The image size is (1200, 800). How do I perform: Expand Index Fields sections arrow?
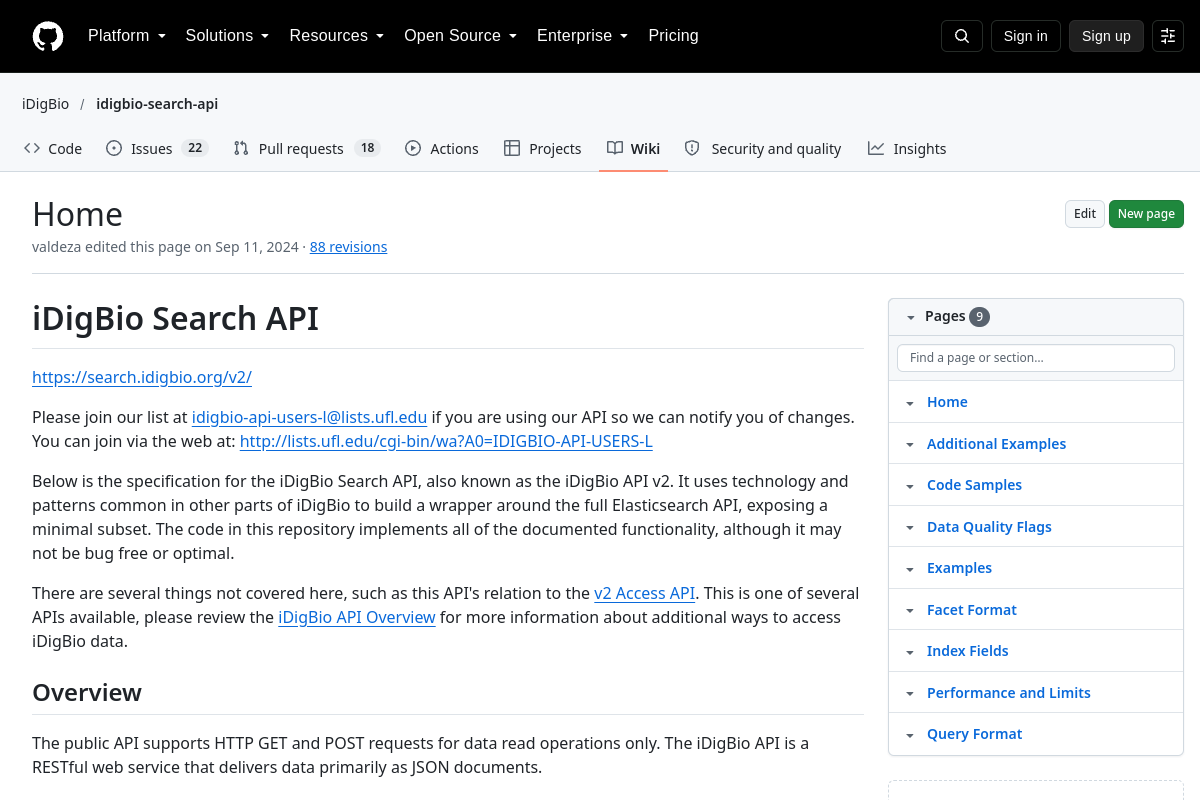pyautogui.click(x=910, y=652)
